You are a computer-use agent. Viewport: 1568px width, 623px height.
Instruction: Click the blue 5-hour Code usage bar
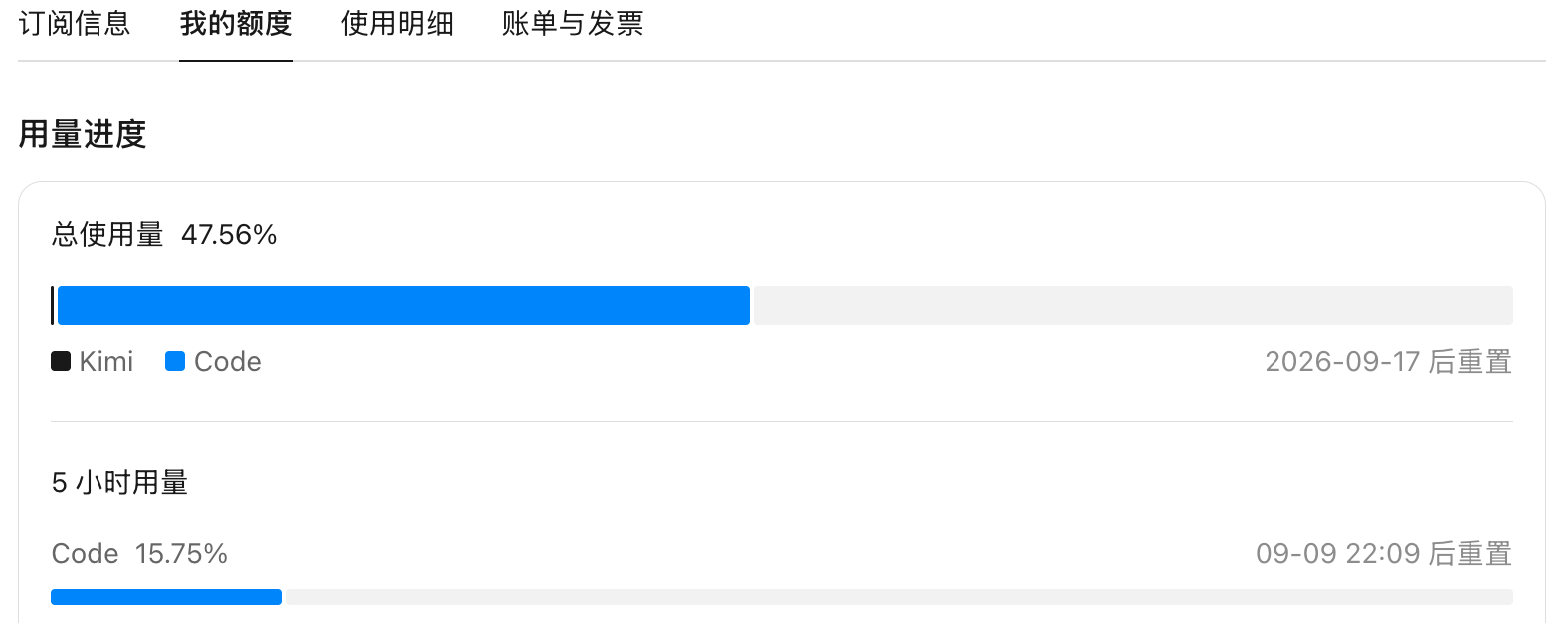(x=166, y=597)
